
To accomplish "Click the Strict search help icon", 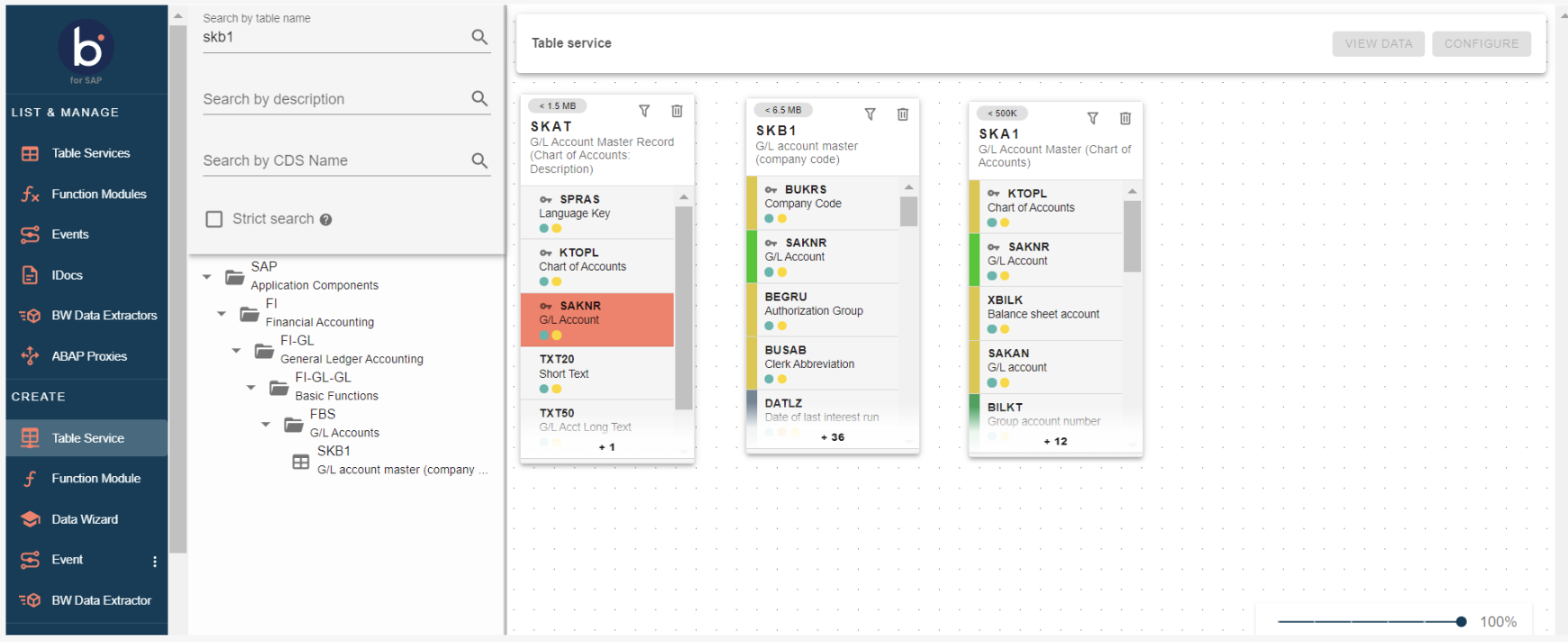I will (x=326, y=220).
